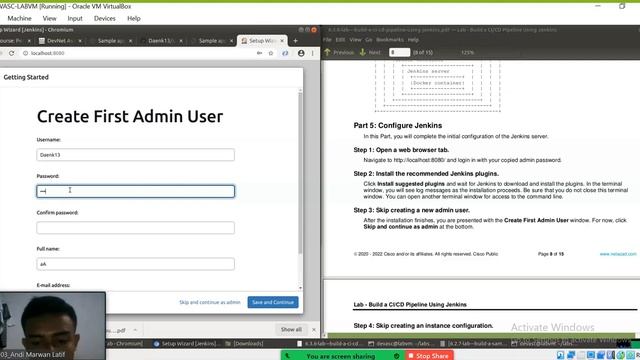Open PDF viewer Edit menu
Image resolution: width=640 pixels, height=360 pixels.
coord(340,40)
